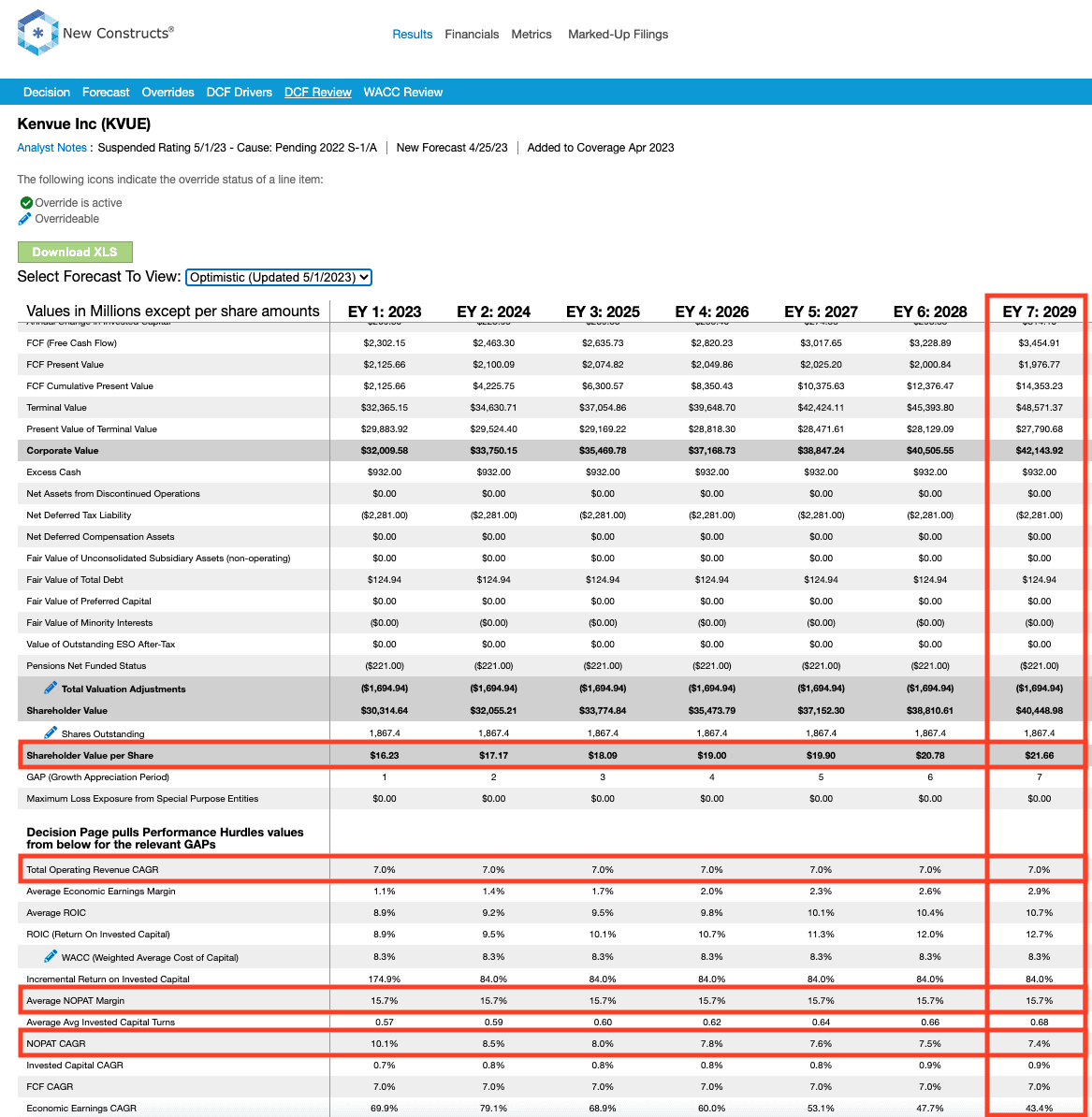Open the Select Forecast To View dropdown
Viewport: 1092px width, 1117px height.
coord(279,277)
